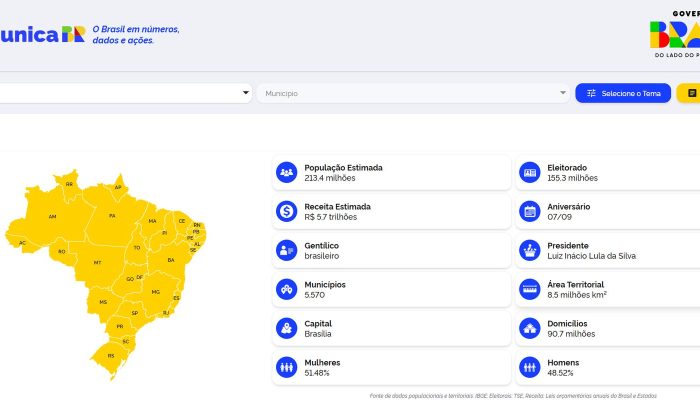Image resolution: width=700 pixels, height=400 pixels.
Task: Select Mato Grosso (MT) on the map
Action: click(97, 262)
